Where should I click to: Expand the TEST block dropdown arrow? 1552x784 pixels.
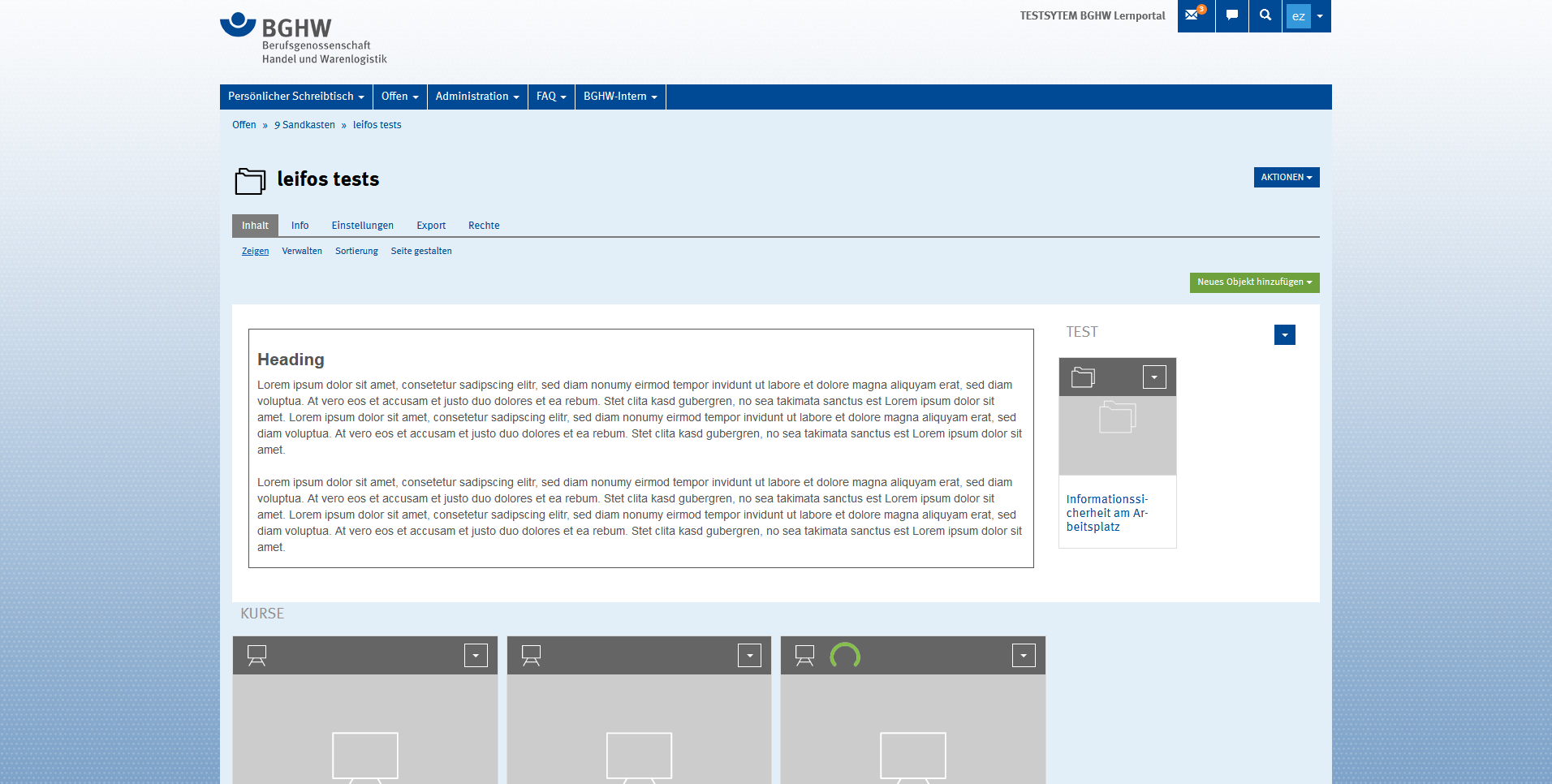click(x=1284, y=335)
